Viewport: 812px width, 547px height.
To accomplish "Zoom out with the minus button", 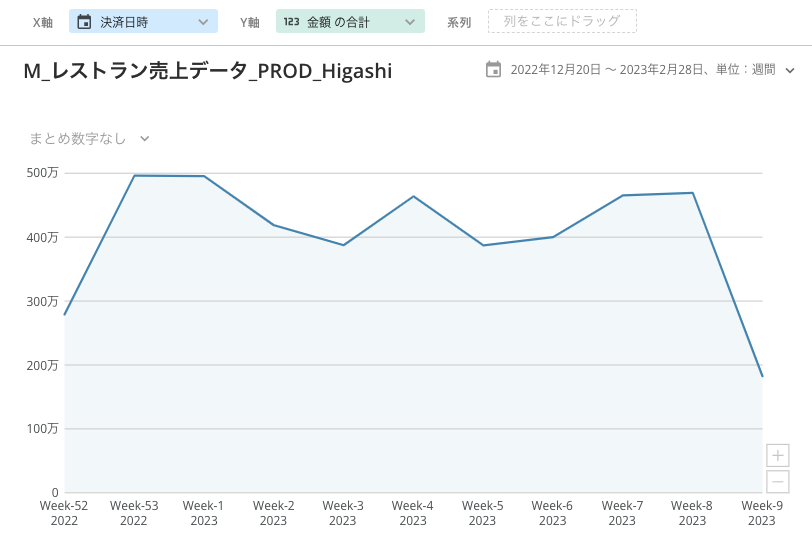I will pyautogui.click(x=777, y=482).
